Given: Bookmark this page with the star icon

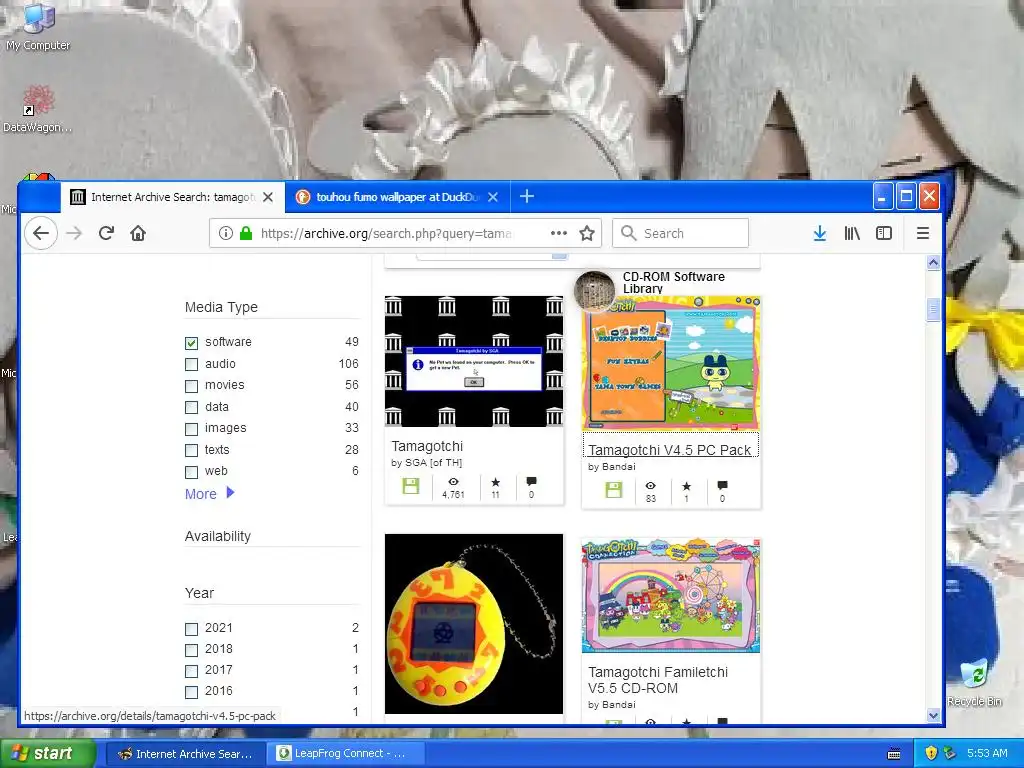Looking at the screenshot, I should [x=587, y=233].
